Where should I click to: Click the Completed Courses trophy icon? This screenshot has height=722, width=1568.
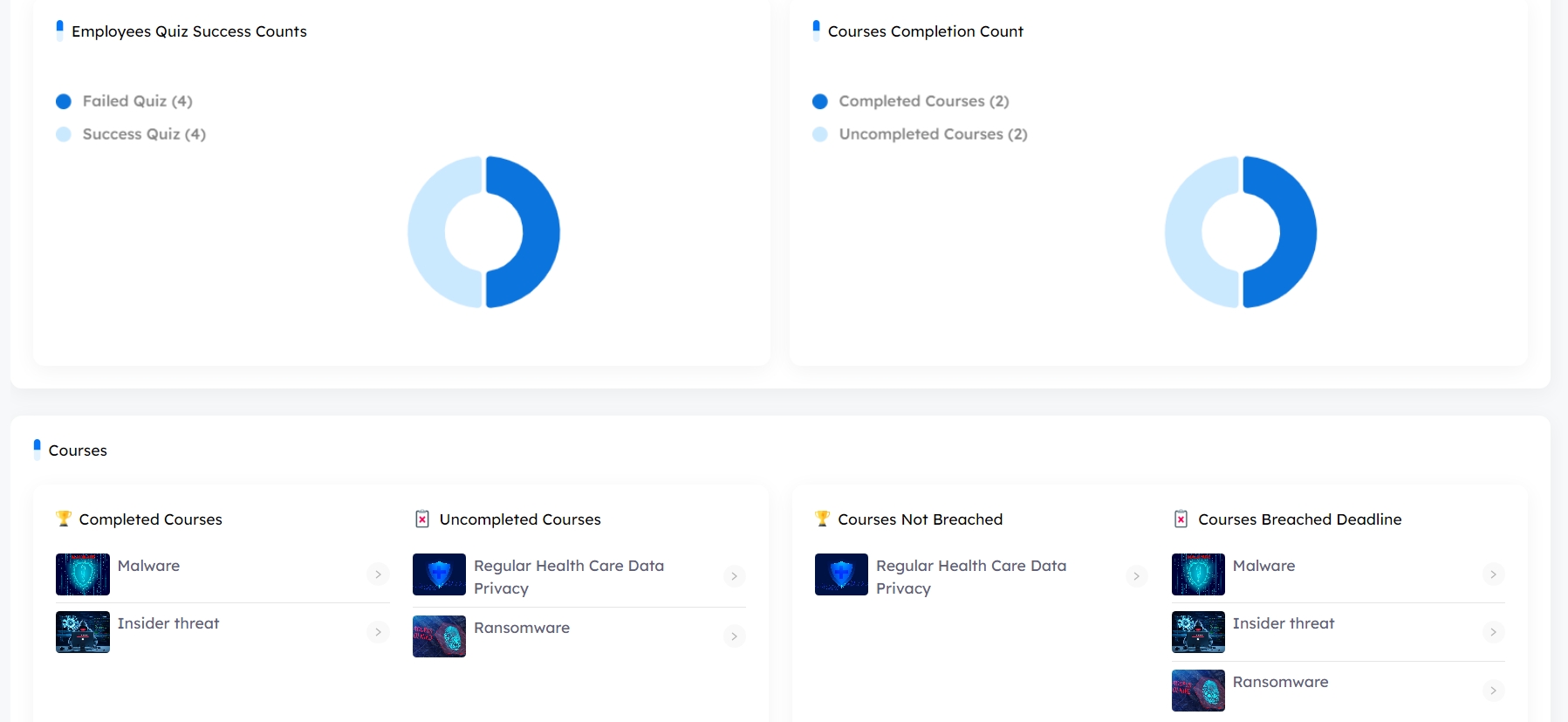[x=64, y=519]
